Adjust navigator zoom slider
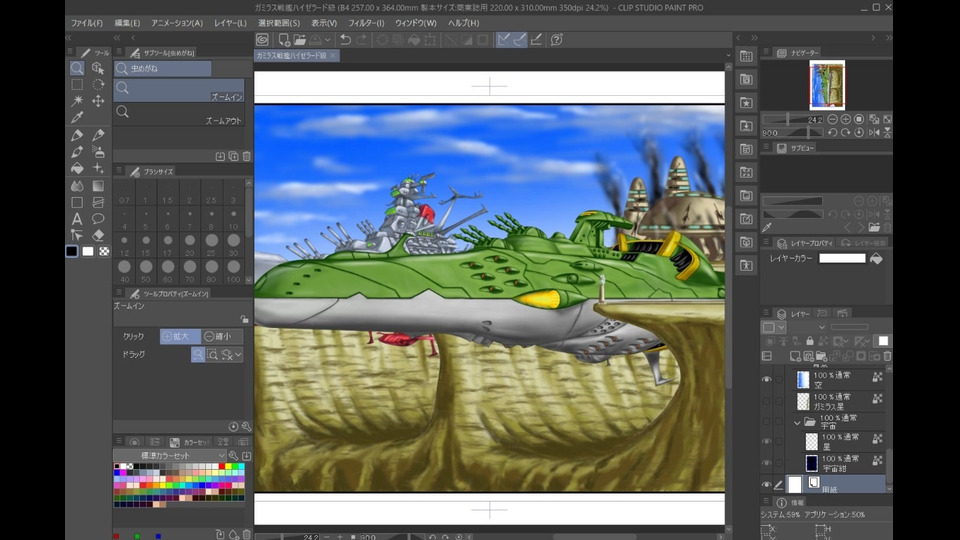 coord(793,119)
